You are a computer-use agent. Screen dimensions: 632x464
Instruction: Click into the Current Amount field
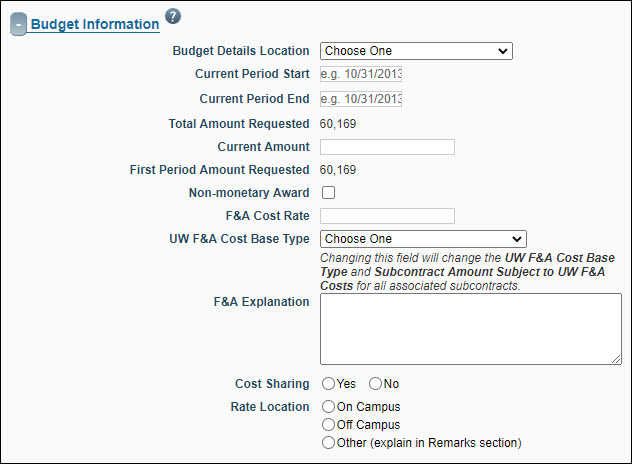(387, 147)
